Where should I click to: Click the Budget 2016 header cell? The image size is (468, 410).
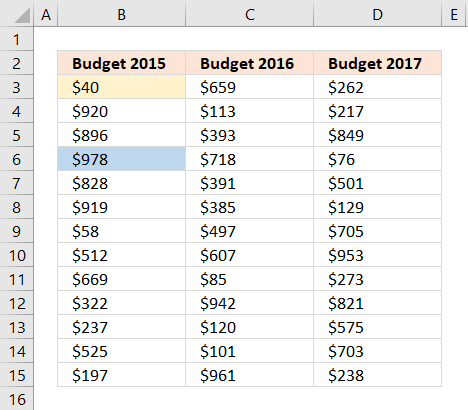tap(249, 63)
